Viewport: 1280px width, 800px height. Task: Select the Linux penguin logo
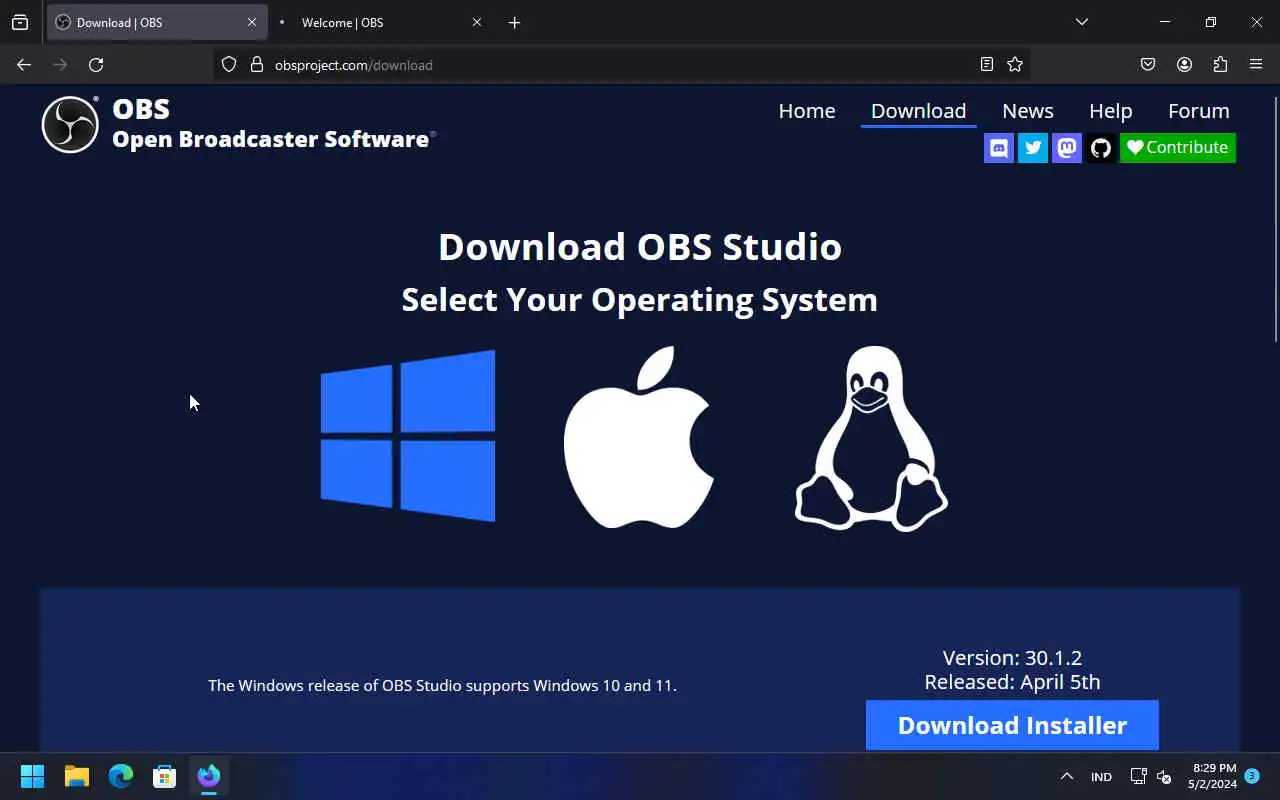tap(871, 438)
